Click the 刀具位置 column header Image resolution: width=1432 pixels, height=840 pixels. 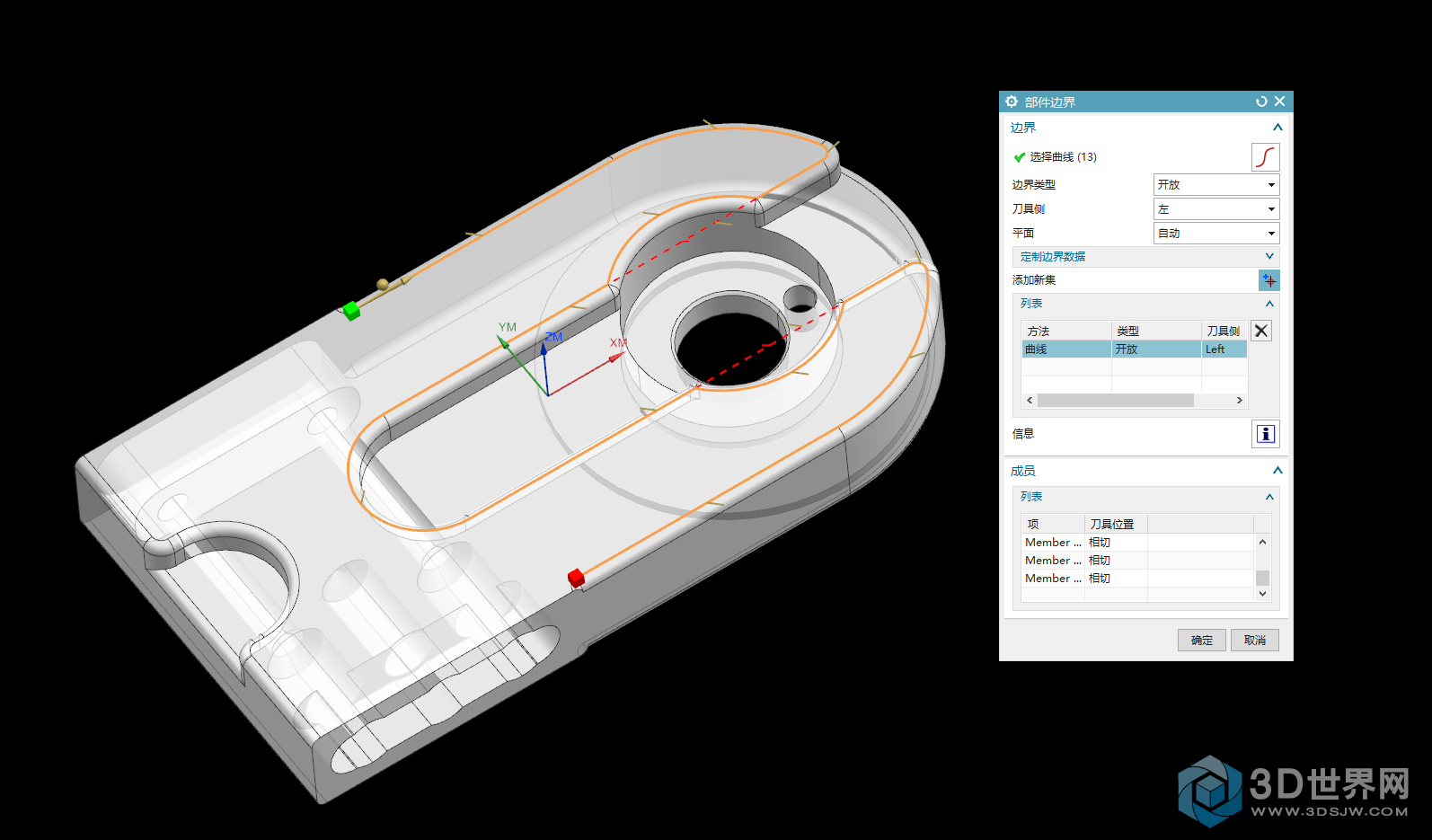1116,524
